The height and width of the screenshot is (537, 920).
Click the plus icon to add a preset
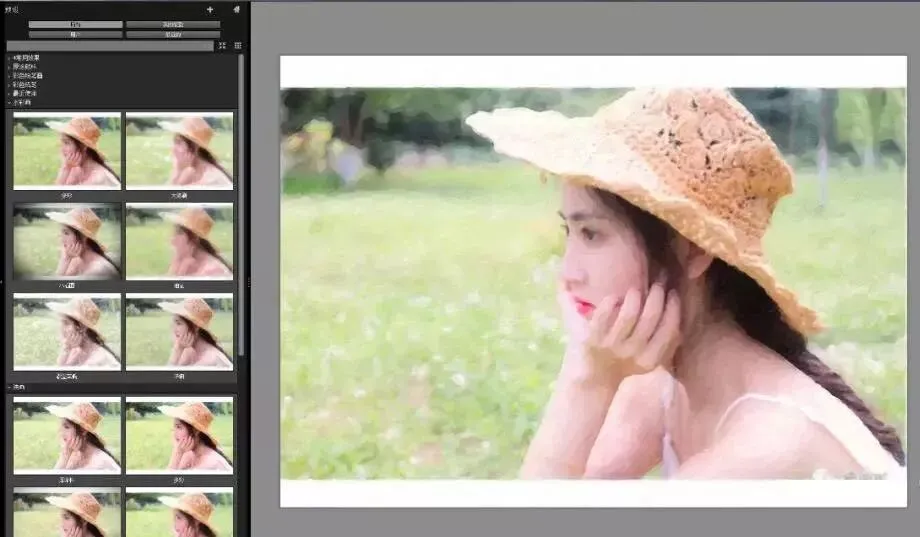209,9
